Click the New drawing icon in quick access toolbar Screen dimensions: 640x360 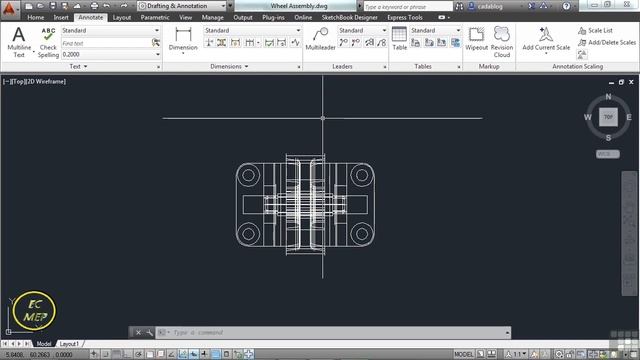click(x=28, y=6)
